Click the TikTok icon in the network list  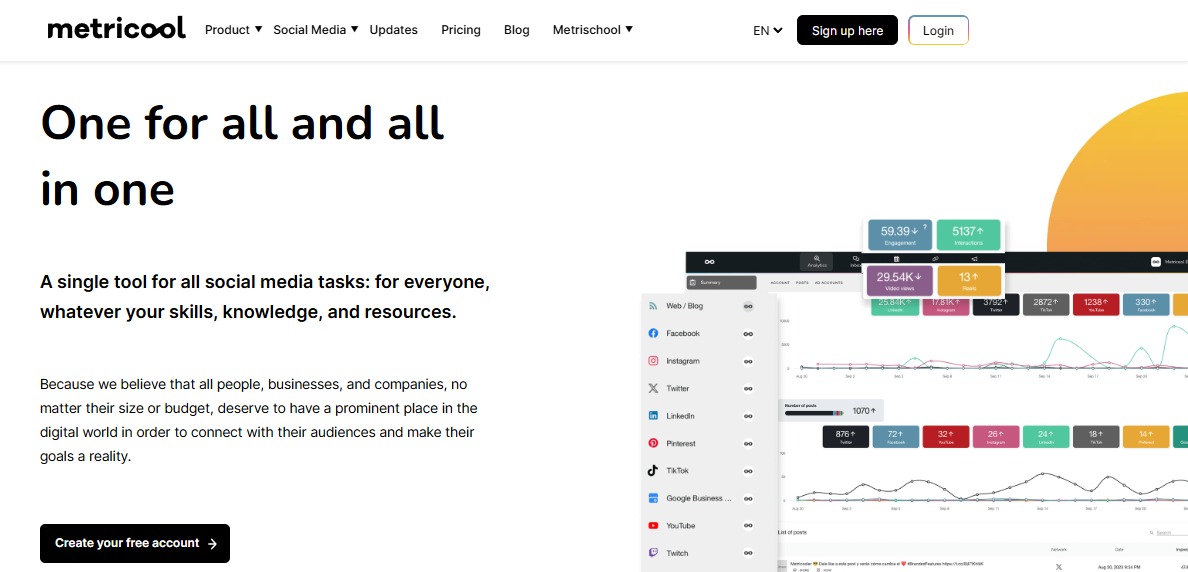tap(653, 470)
